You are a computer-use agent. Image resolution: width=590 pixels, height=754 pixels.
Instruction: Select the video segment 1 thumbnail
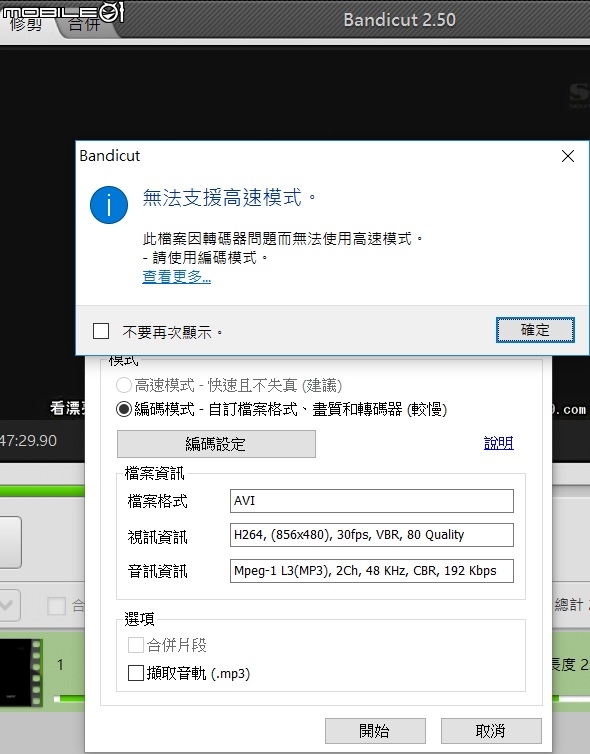click(22, 672)
